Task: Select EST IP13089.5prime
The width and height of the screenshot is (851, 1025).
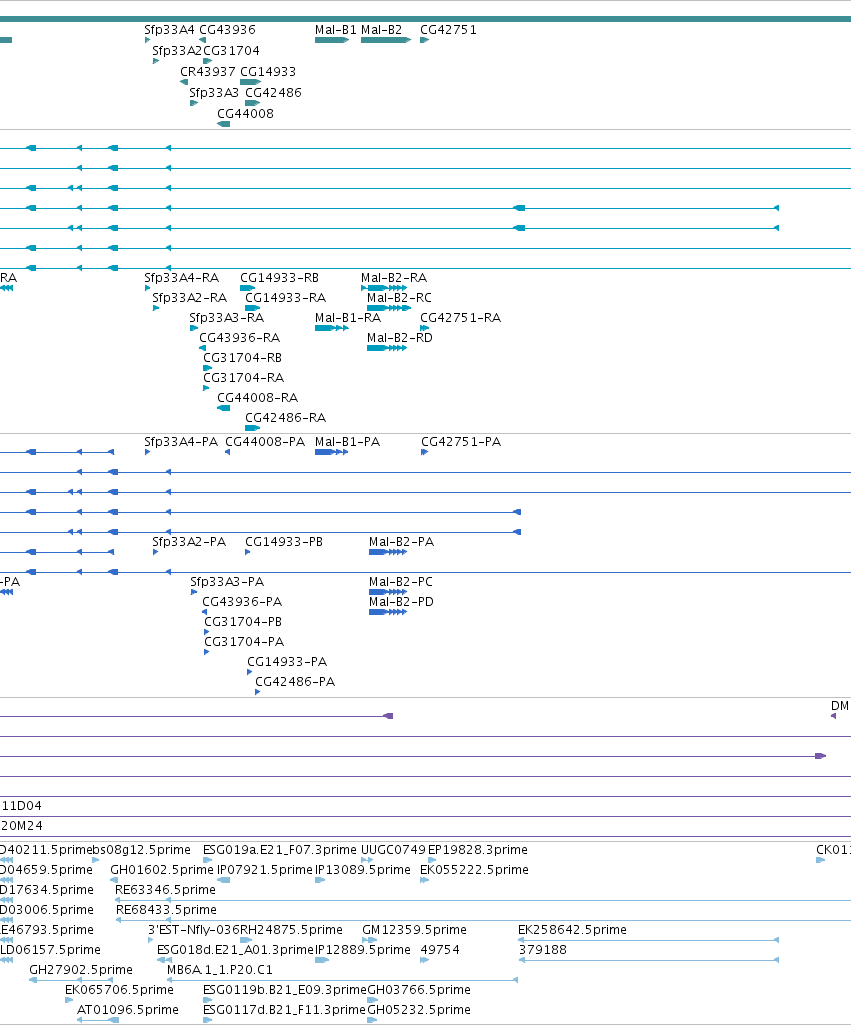Action: [363, 870]
